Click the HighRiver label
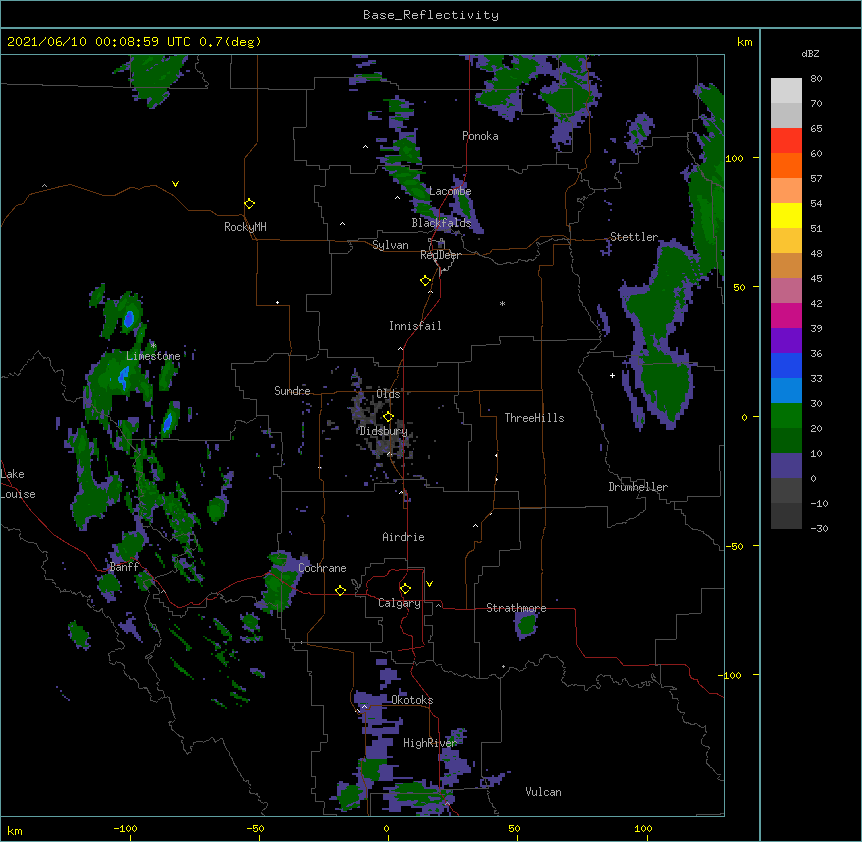Image resolution: width=862 pixels, height=842 pixels. click(430, 743)
